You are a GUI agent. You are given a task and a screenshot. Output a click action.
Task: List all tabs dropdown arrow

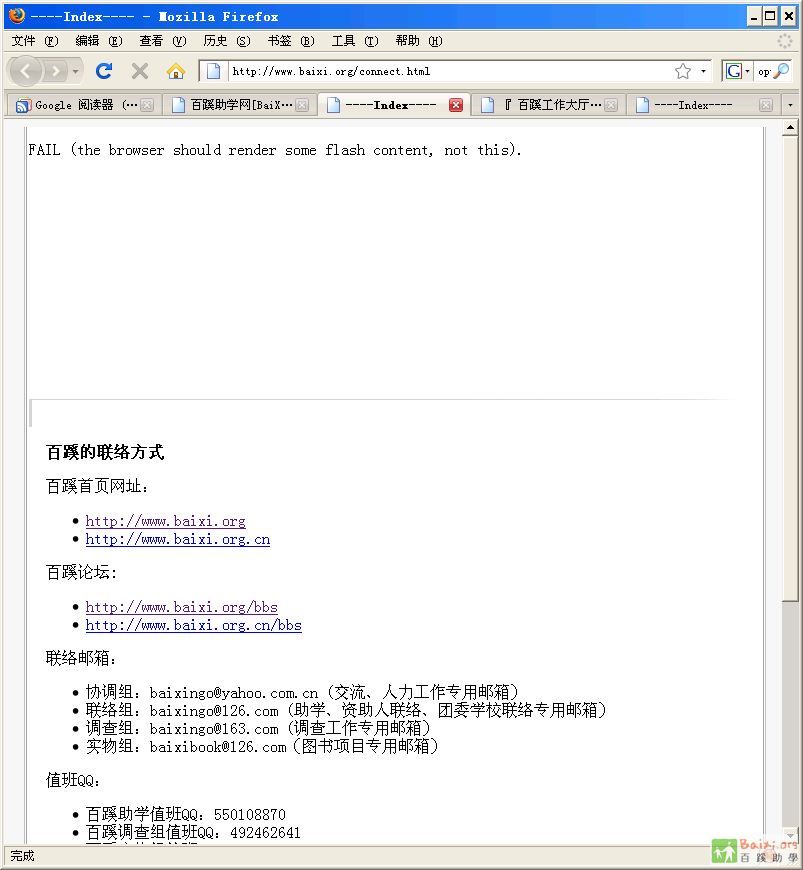[x=790, y=105]
